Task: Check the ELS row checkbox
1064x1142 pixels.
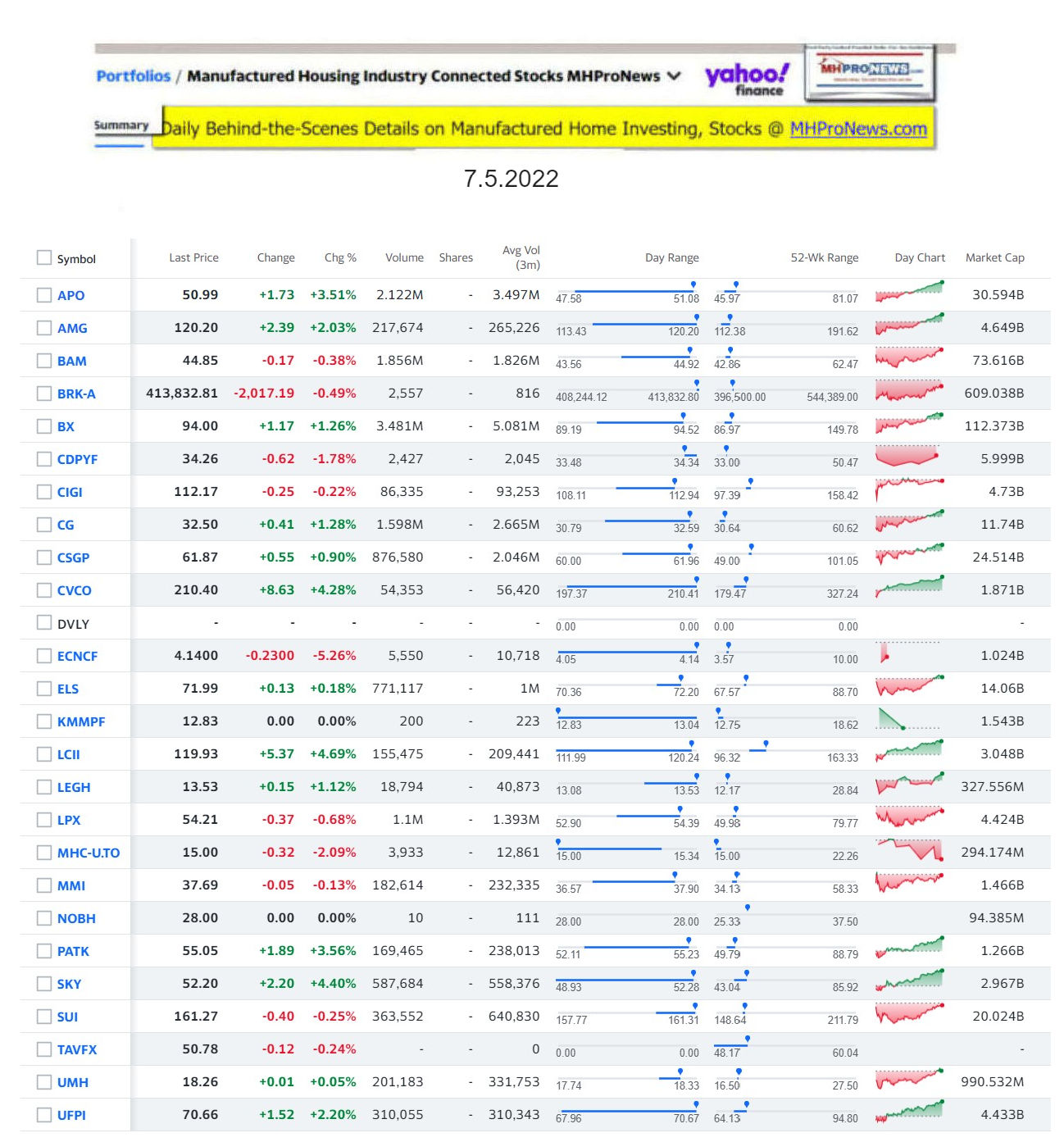Action: coord(44,688)
